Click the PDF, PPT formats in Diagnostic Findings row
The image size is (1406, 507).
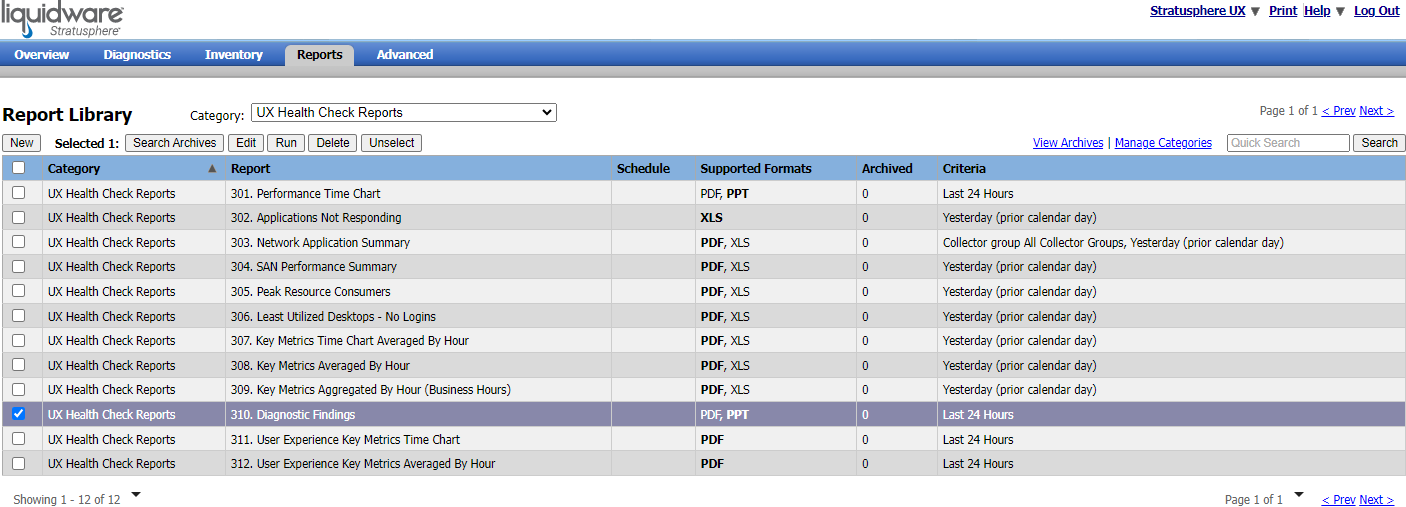(x=725, y=415)
